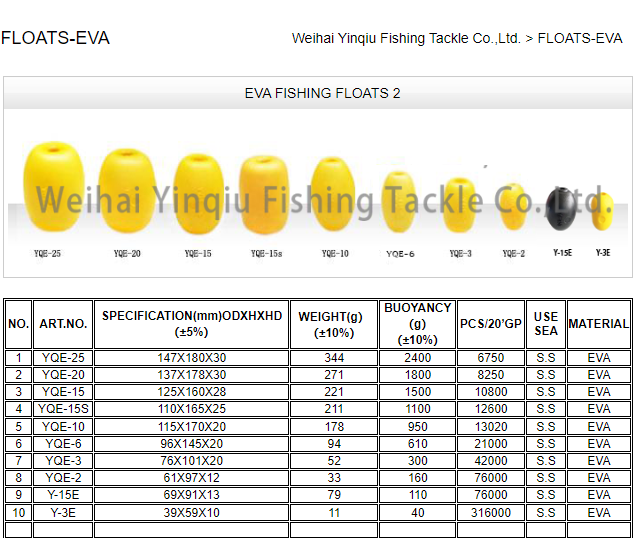Select the YQE-10 article number cell
Viewport: 637px width, 538px height.
tap(63, 427)
